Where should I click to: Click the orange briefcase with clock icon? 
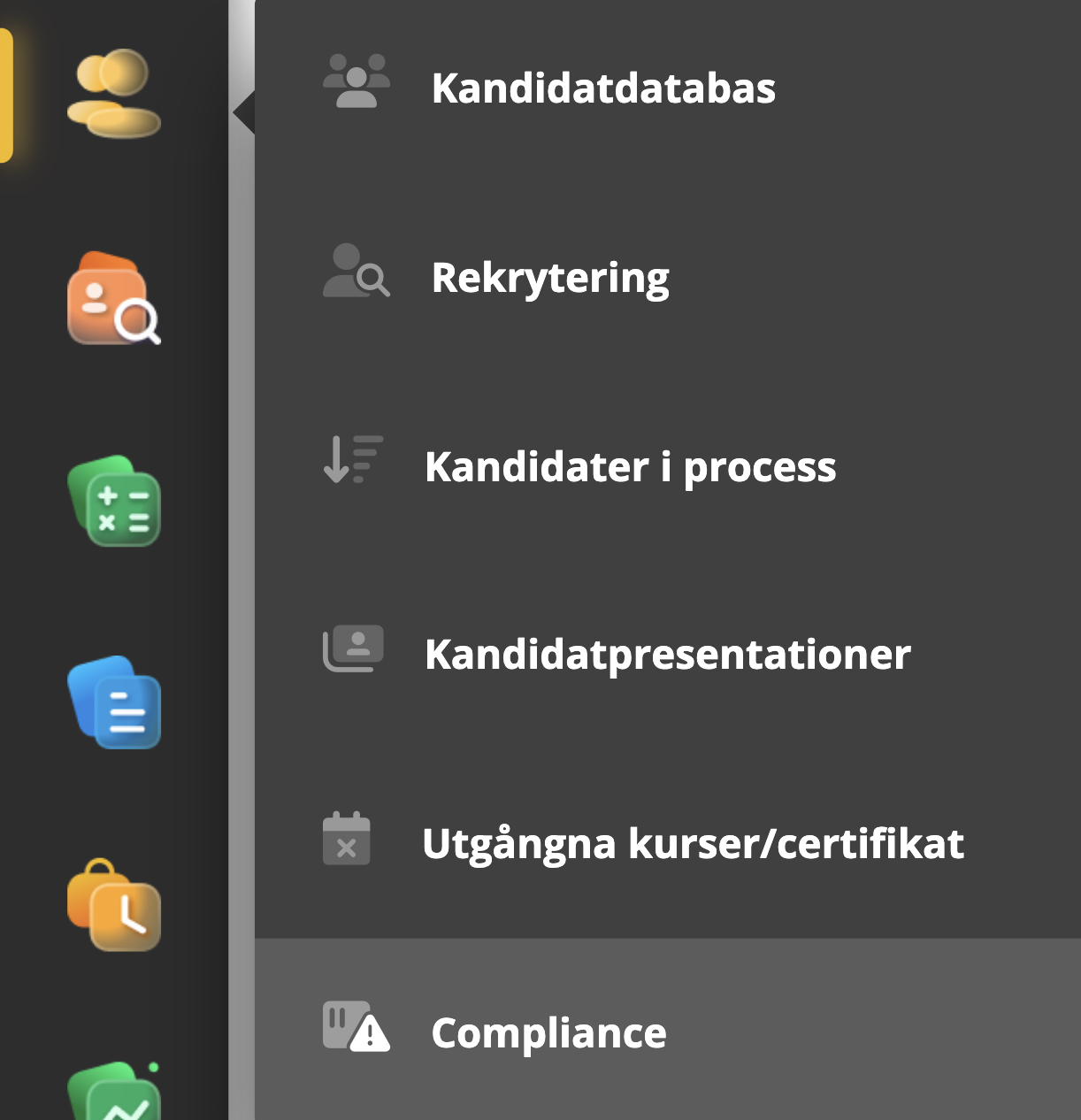coord(114,905)
